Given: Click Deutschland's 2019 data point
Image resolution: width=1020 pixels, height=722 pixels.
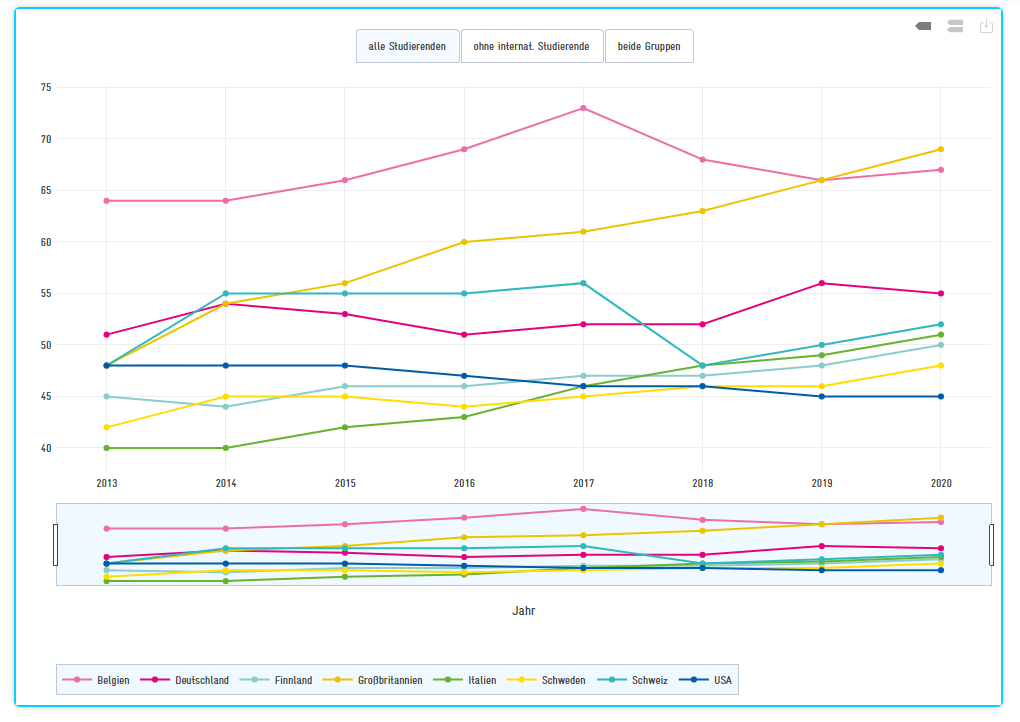Looking at the screenshot, I should 821,283.
